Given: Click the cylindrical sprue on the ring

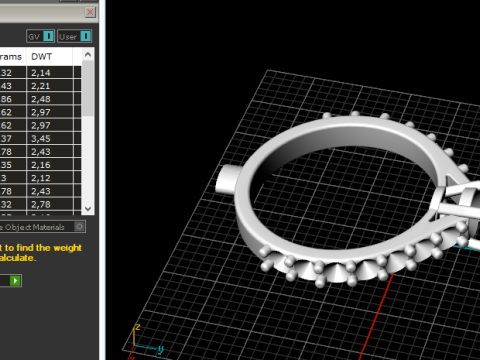Looking at the screenshot, I should pos(228,179).
